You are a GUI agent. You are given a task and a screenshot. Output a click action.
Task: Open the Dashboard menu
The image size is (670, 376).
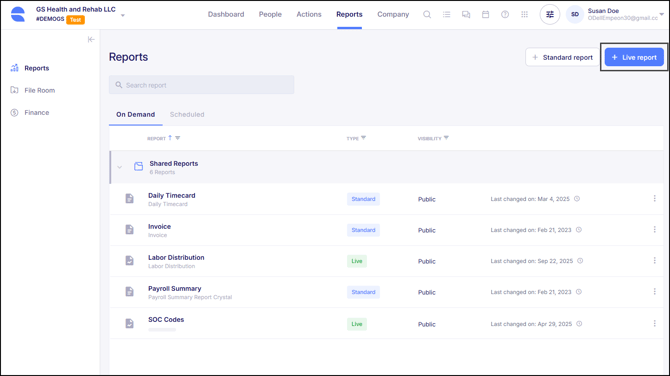coord(226,14)
